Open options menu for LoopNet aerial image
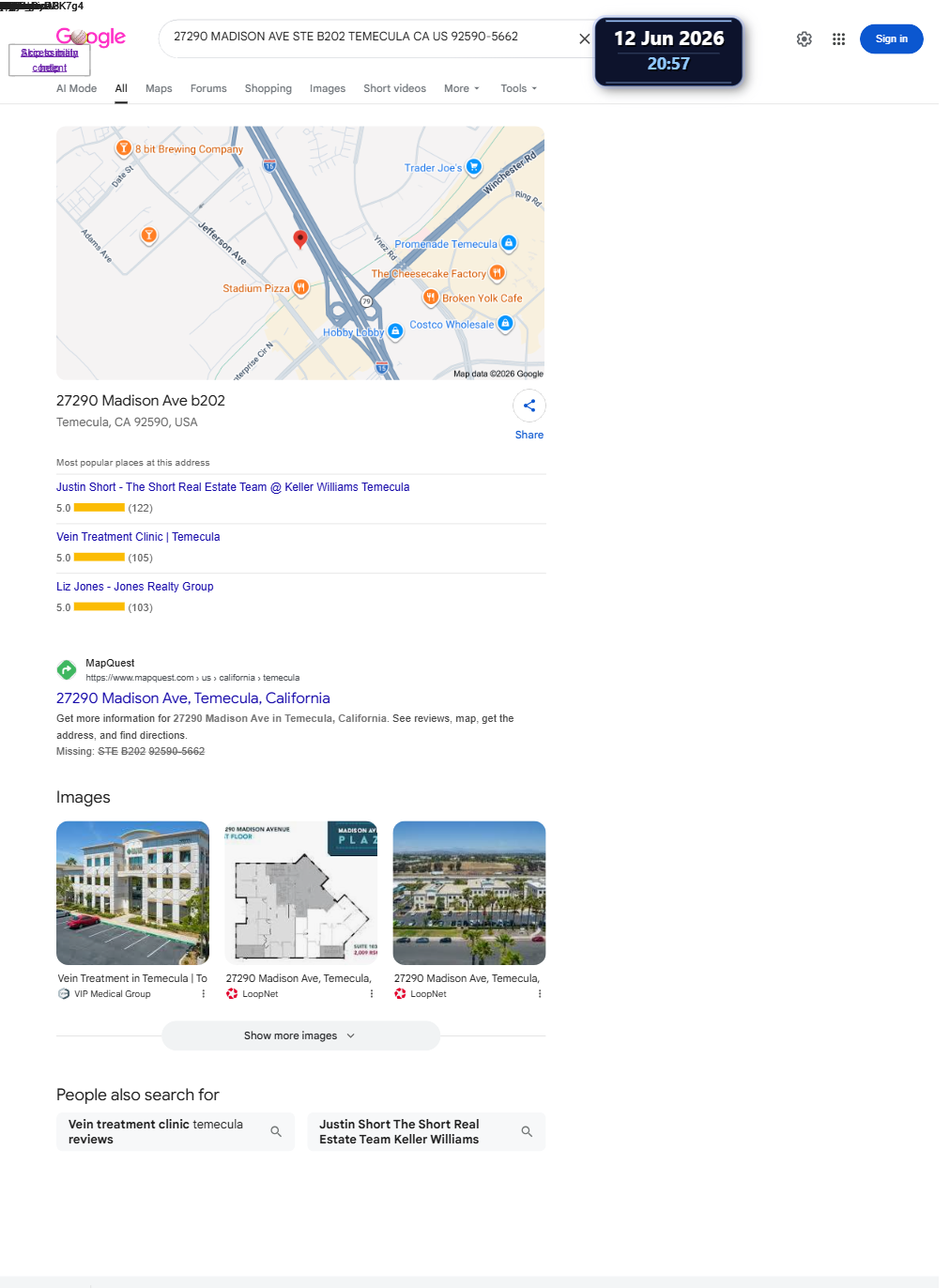Viewport: 950px width, 1288px height. click(540, 994)
